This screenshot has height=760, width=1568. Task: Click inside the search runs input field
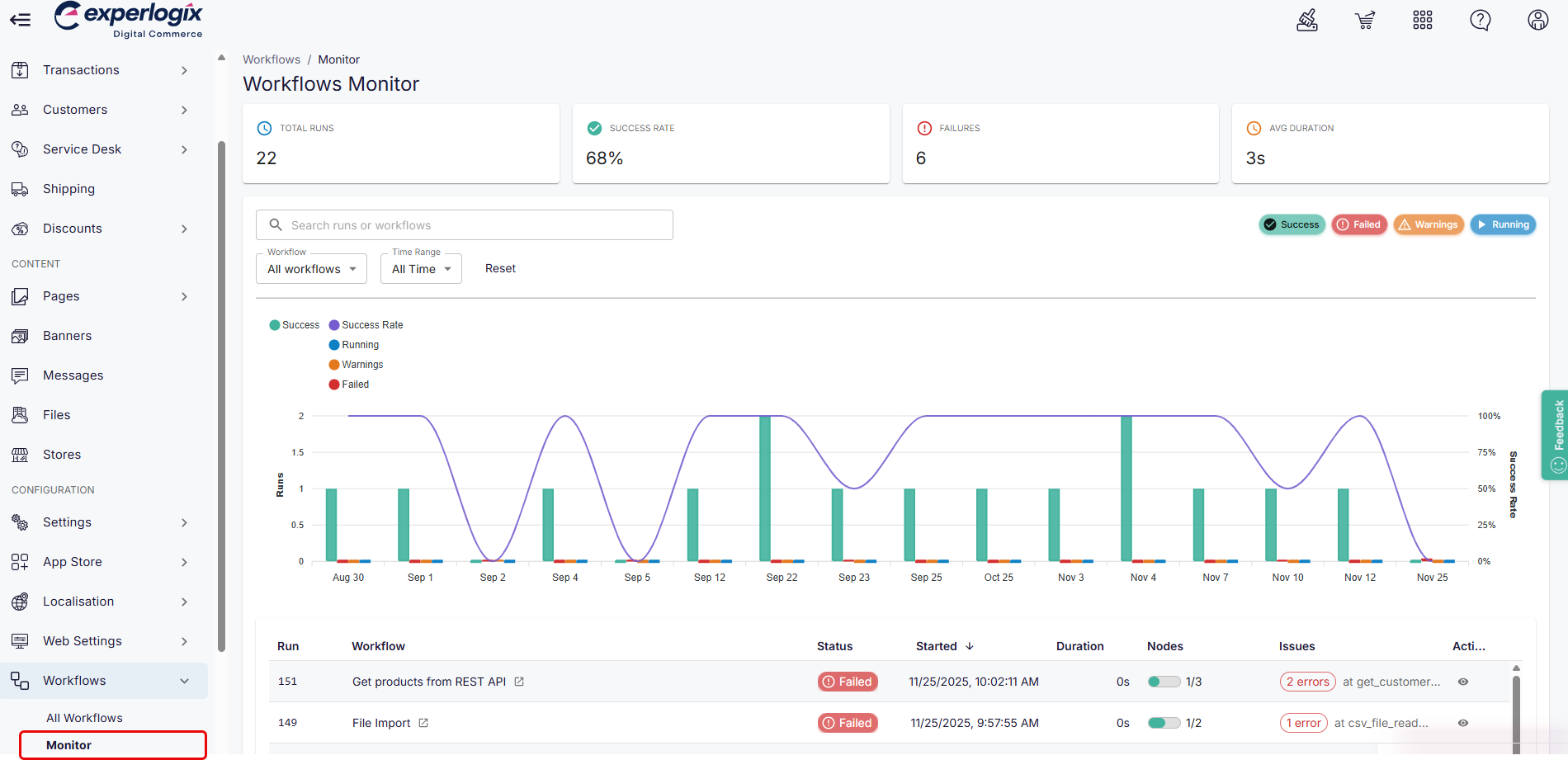465,224
